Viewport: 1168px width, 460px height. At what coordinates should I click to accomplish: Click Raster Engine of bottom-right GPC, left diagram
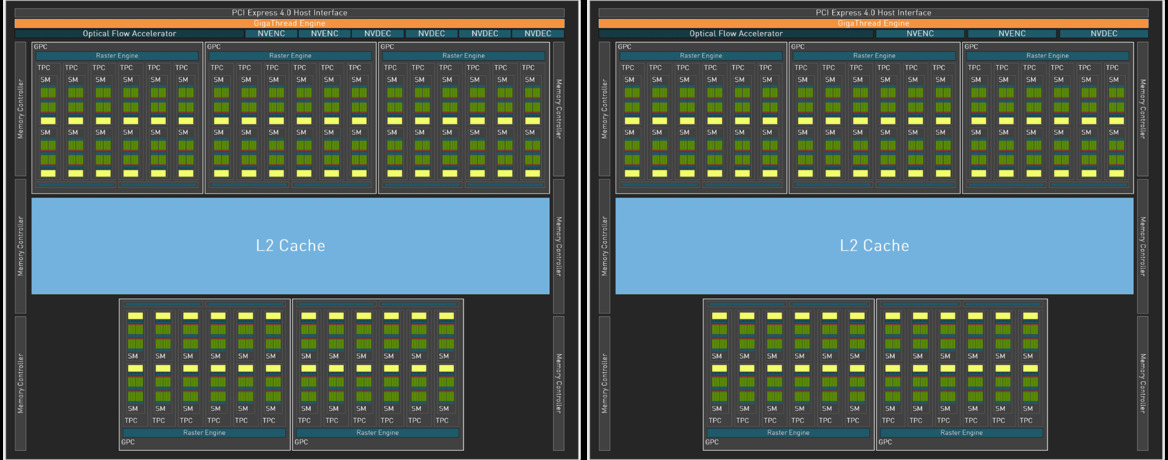[377, 432]
